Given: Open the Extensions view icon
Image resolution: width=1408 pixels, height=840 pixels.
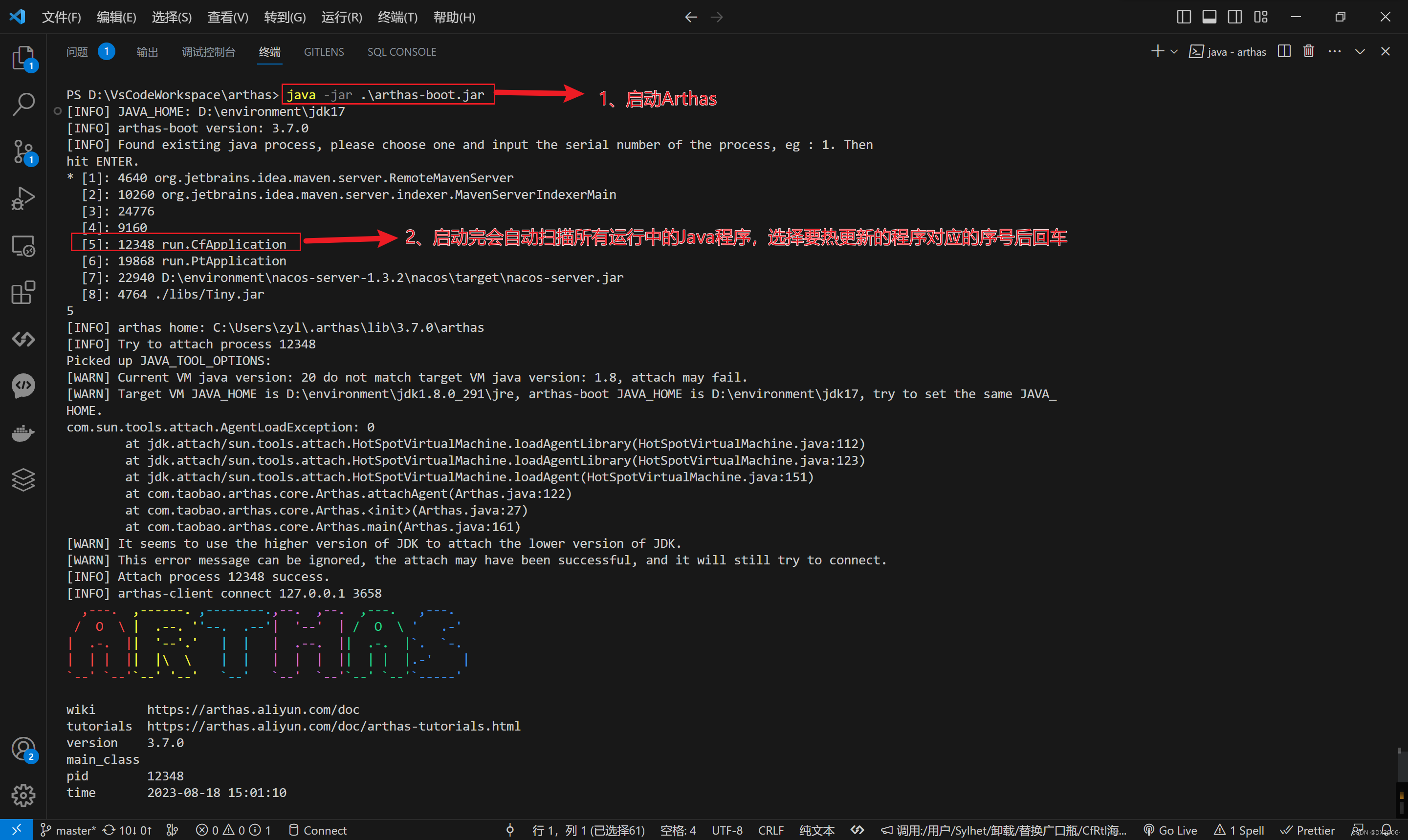Looking at the screenshot, I should 23,292.
